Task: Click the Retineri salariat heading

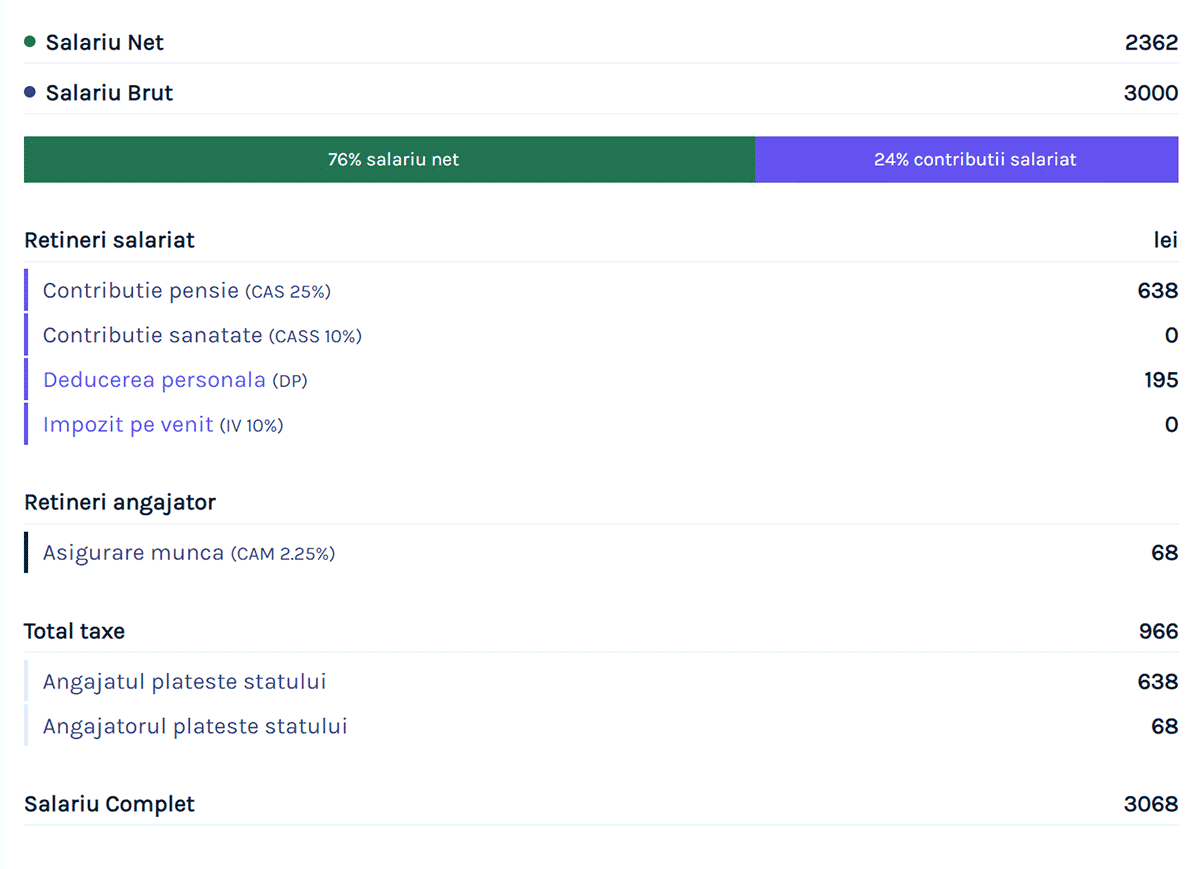Action: tap(109, 240)
